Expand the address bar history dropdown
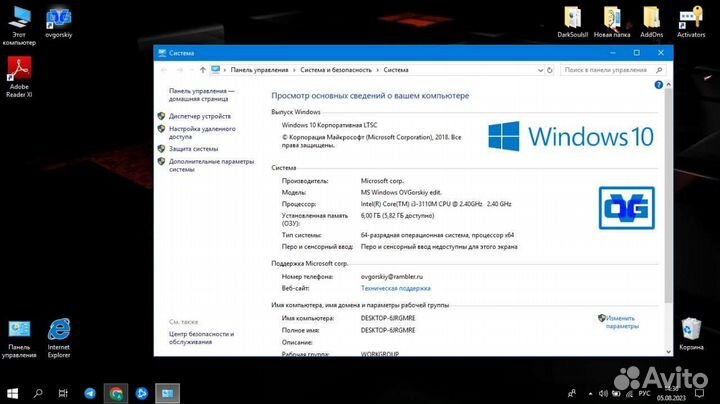The width and height of the screenshot is (720, 404). pyautogui.click(x=540, y=70)
